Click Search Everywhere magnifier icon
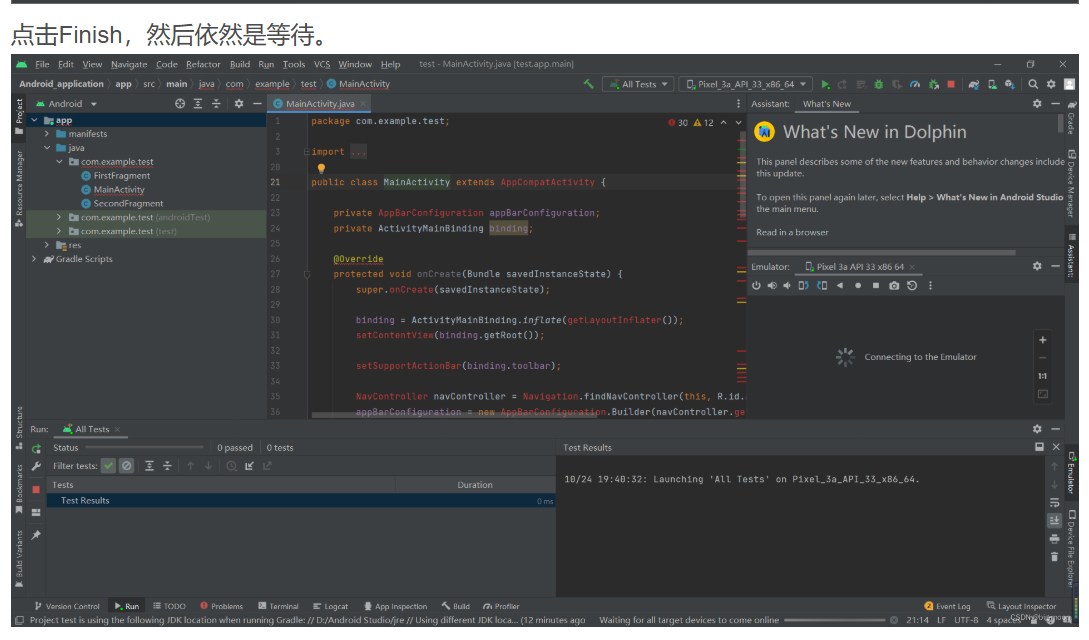Viewport: 1089px width, 640px height. (x=1033, y=84)
